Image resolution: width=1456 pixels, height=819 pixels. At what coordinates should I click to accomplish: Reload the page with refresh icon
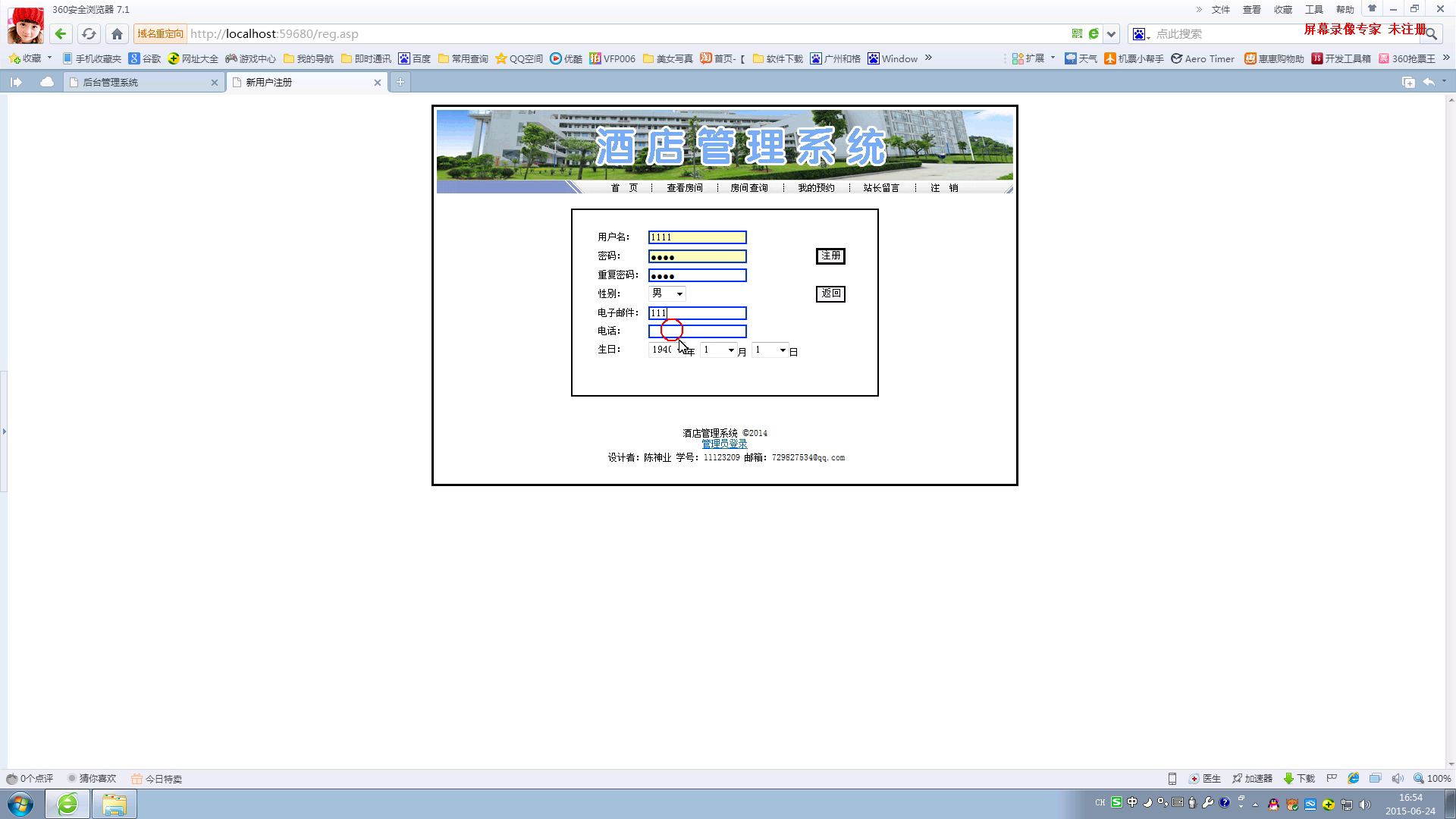pyautogui.click(x=89, y=34)
